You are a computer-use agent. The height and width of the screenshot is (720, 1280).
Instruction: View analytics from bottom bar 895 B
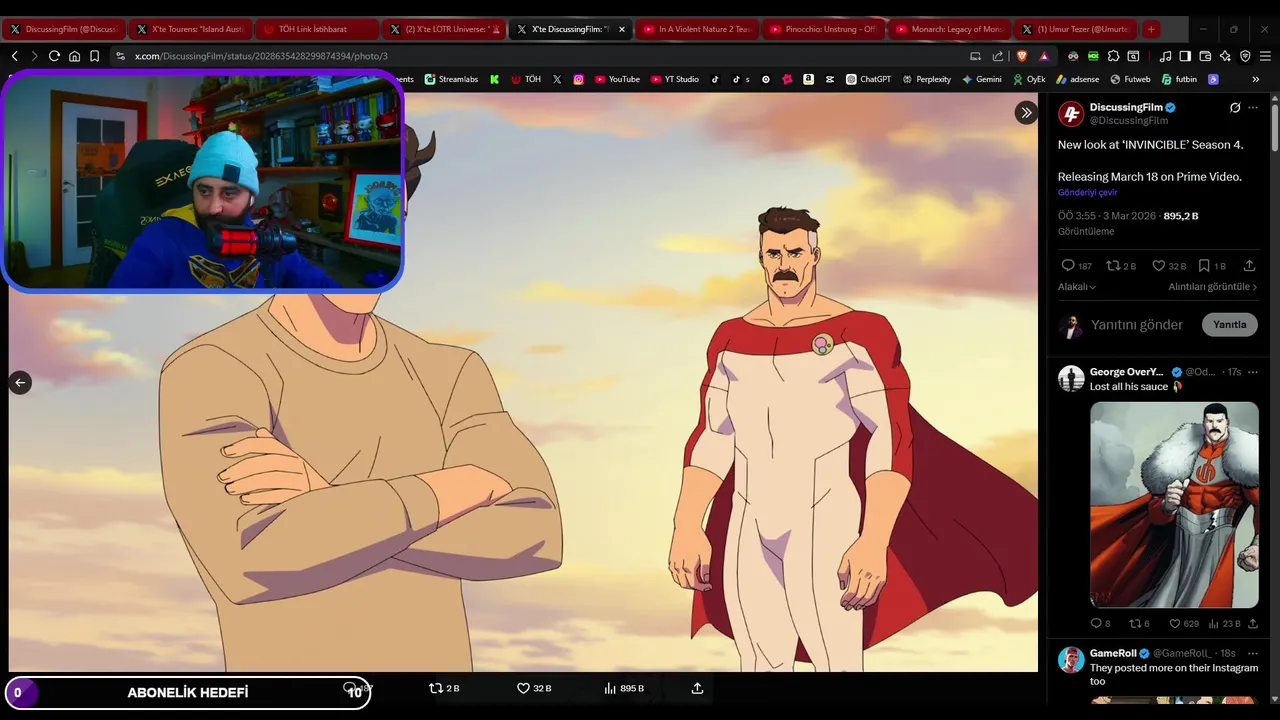point(624,688)
